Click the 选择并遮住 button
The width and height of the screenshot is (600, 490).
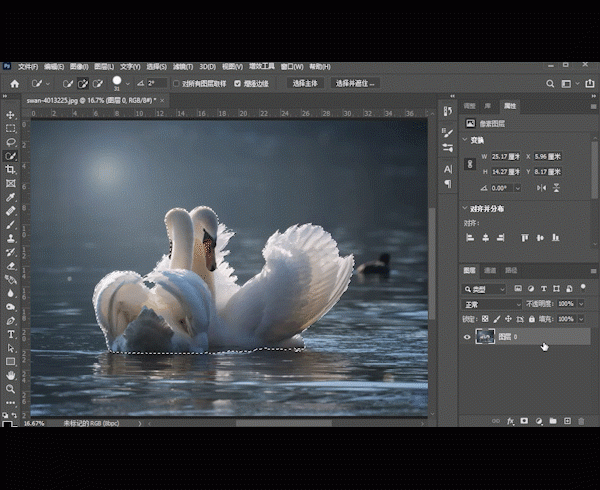(355, 83)
